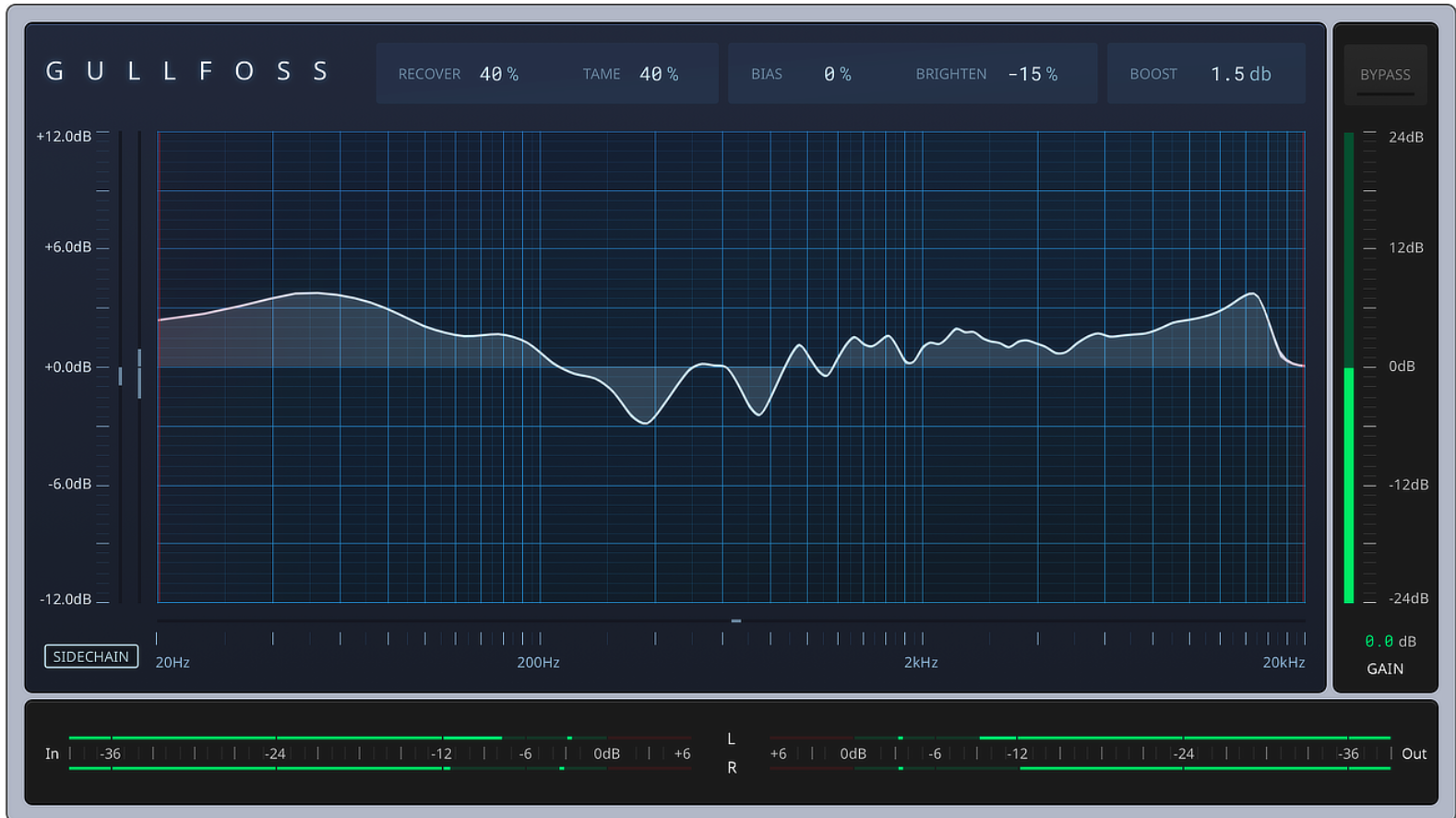
Task: Click the -36 mark on the Out meter
Action: click(x=1348, y=753)
